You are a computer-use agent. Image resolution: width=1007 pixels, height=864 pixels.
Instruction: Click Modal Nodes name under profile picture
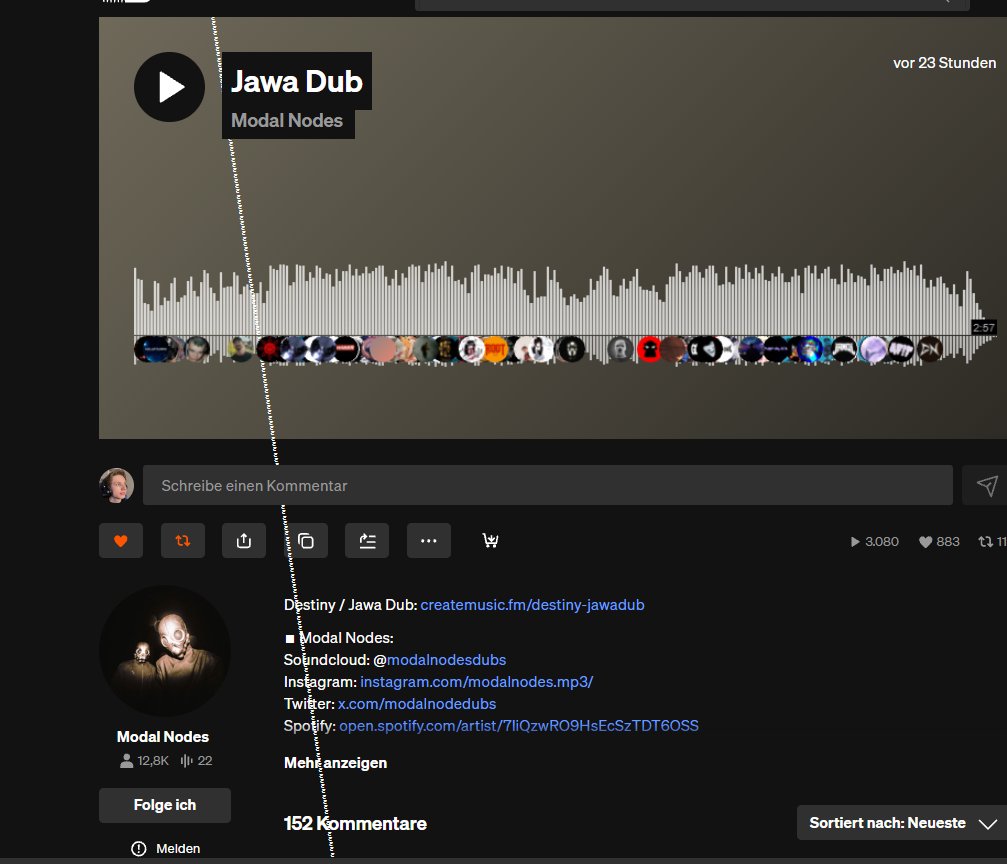coord(162,737)
